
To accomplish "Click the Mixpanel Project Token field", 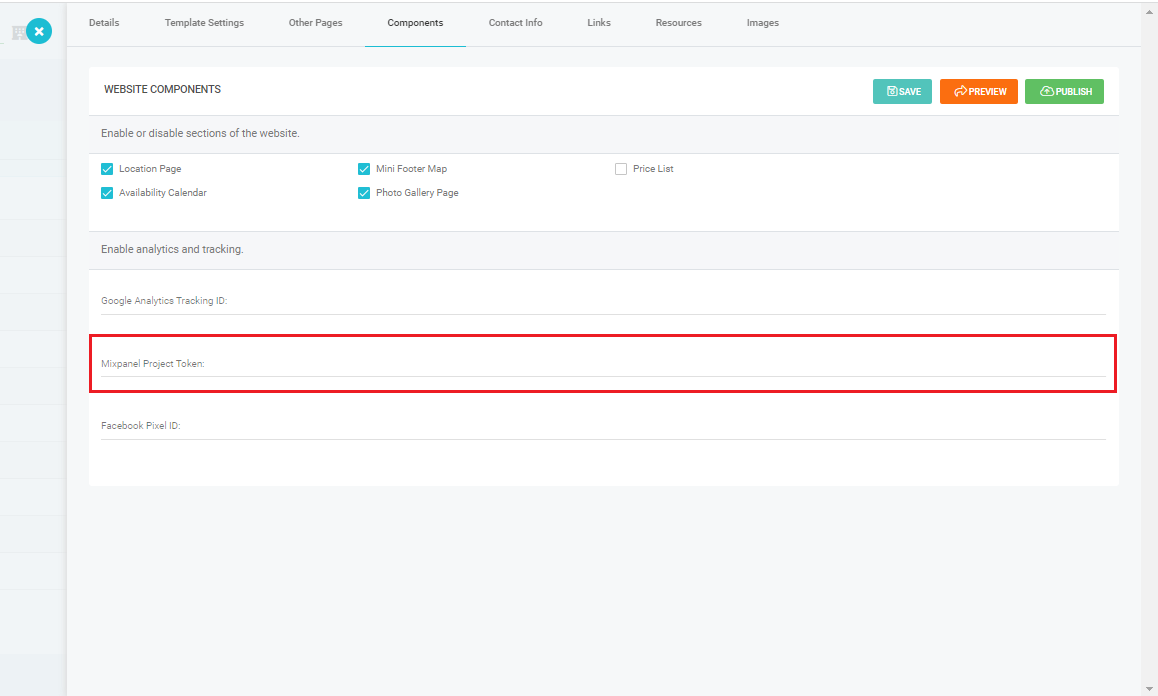I will (603, 364).
